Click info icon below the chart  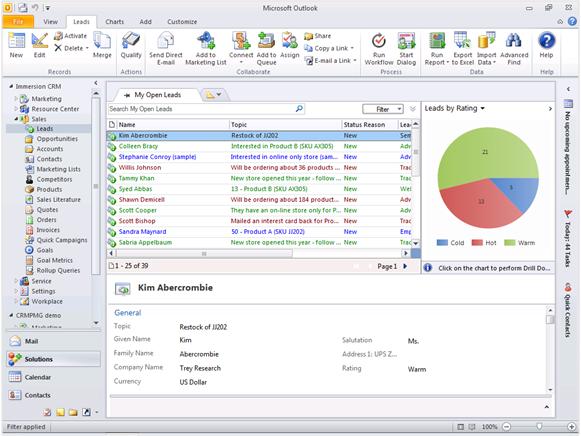point(428,268)
